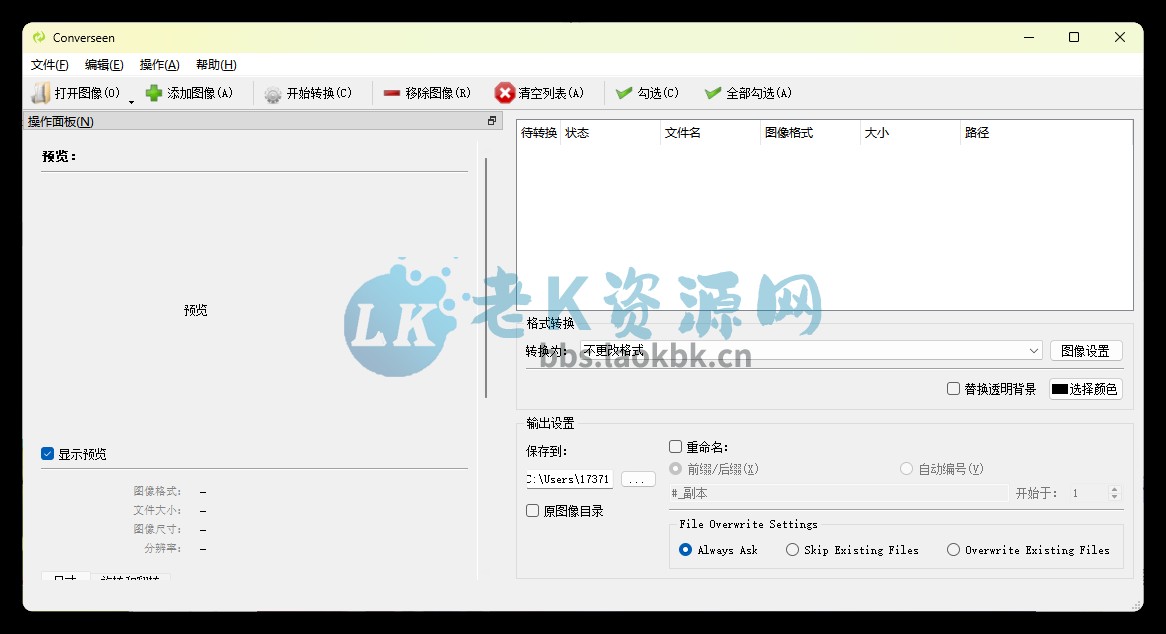The height and width of the screenshot is (634, 1166).
Task: Open the 操作(A) menu
Action: point(159,65)
